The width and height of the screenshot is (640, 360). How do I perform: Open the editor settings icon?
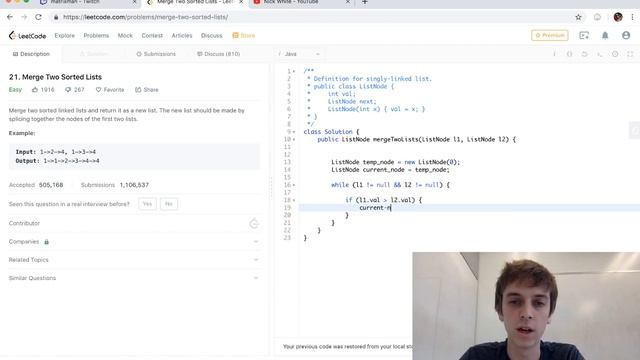click(615, 54)
